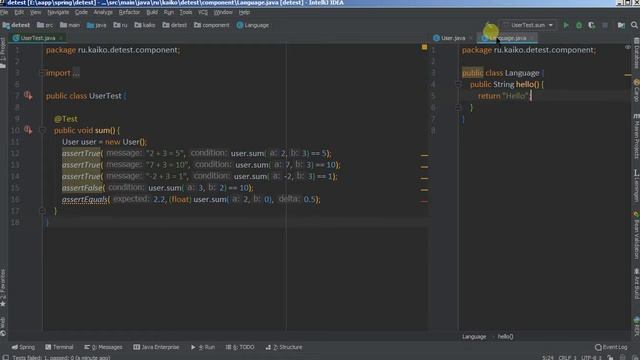The height and width of the screenshot is (360, 640).
Task: Click inspection status indicator in UserTest editor
Action: click(x=424, y=47)
